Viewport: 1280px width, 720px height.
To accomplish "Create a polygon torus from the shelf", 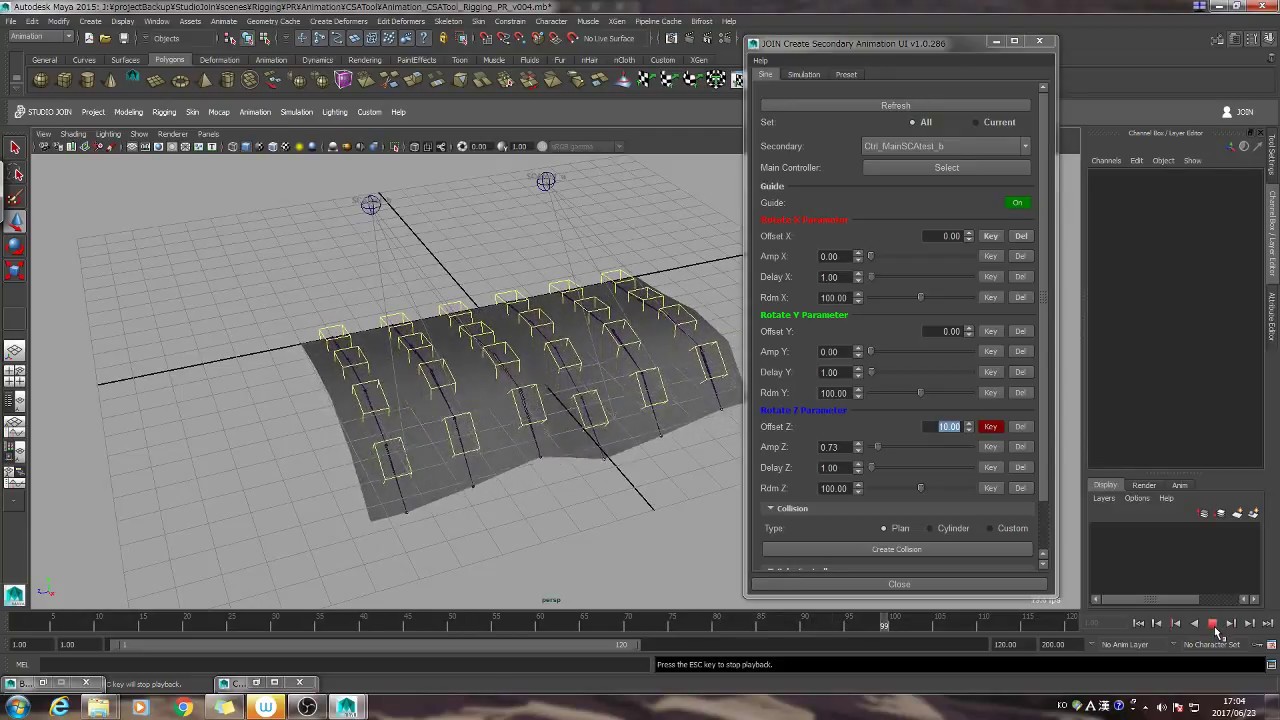I will click(x=181, y=80).
